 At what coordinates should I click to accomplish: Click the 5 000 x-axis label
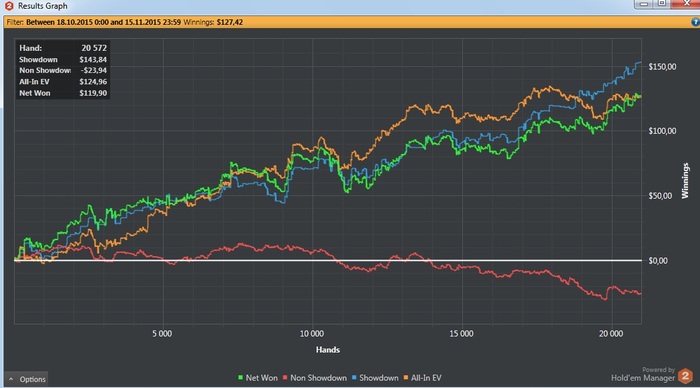(x=162, y=334)
